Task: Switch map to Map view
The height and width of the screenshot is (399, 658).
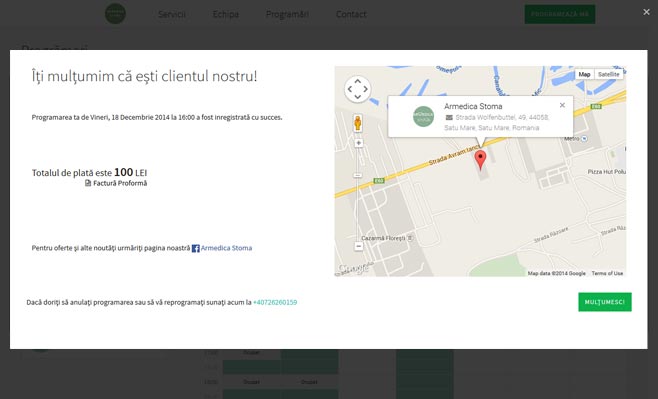Action: pos(585,74)
